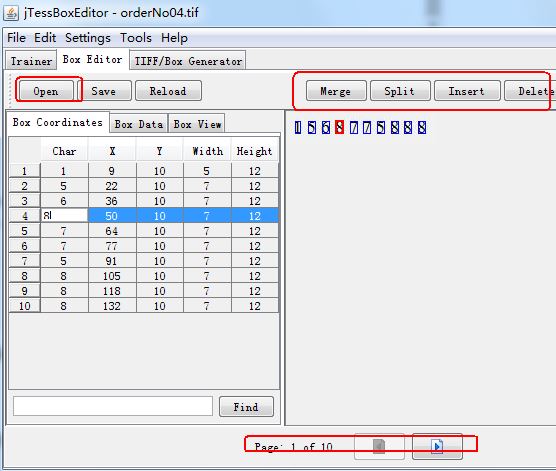Click the Delete button
Screen dimensions: 556x471
click(530, 91)
